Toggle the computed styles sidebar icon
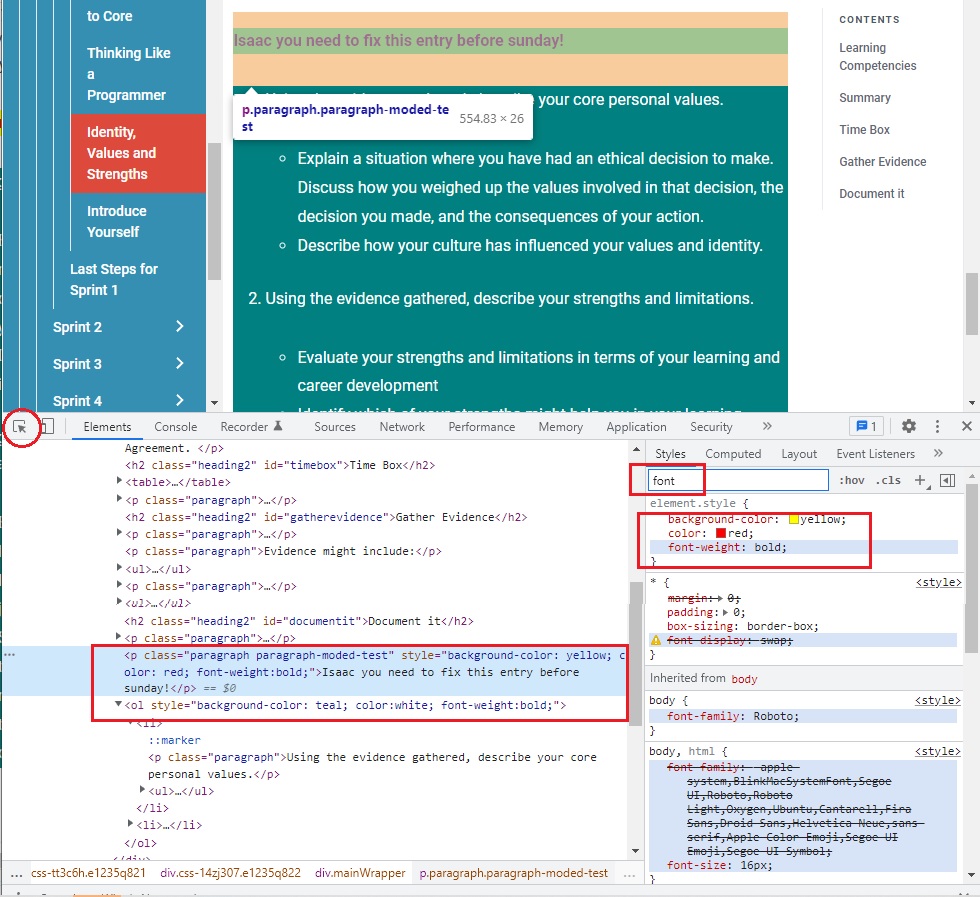The width and height of the screenshot is (980, 897). click(948, 480)
